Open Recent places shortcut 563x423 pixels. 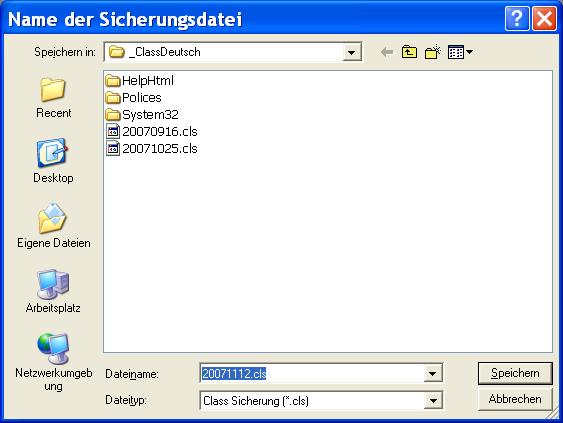click(53, 97)
